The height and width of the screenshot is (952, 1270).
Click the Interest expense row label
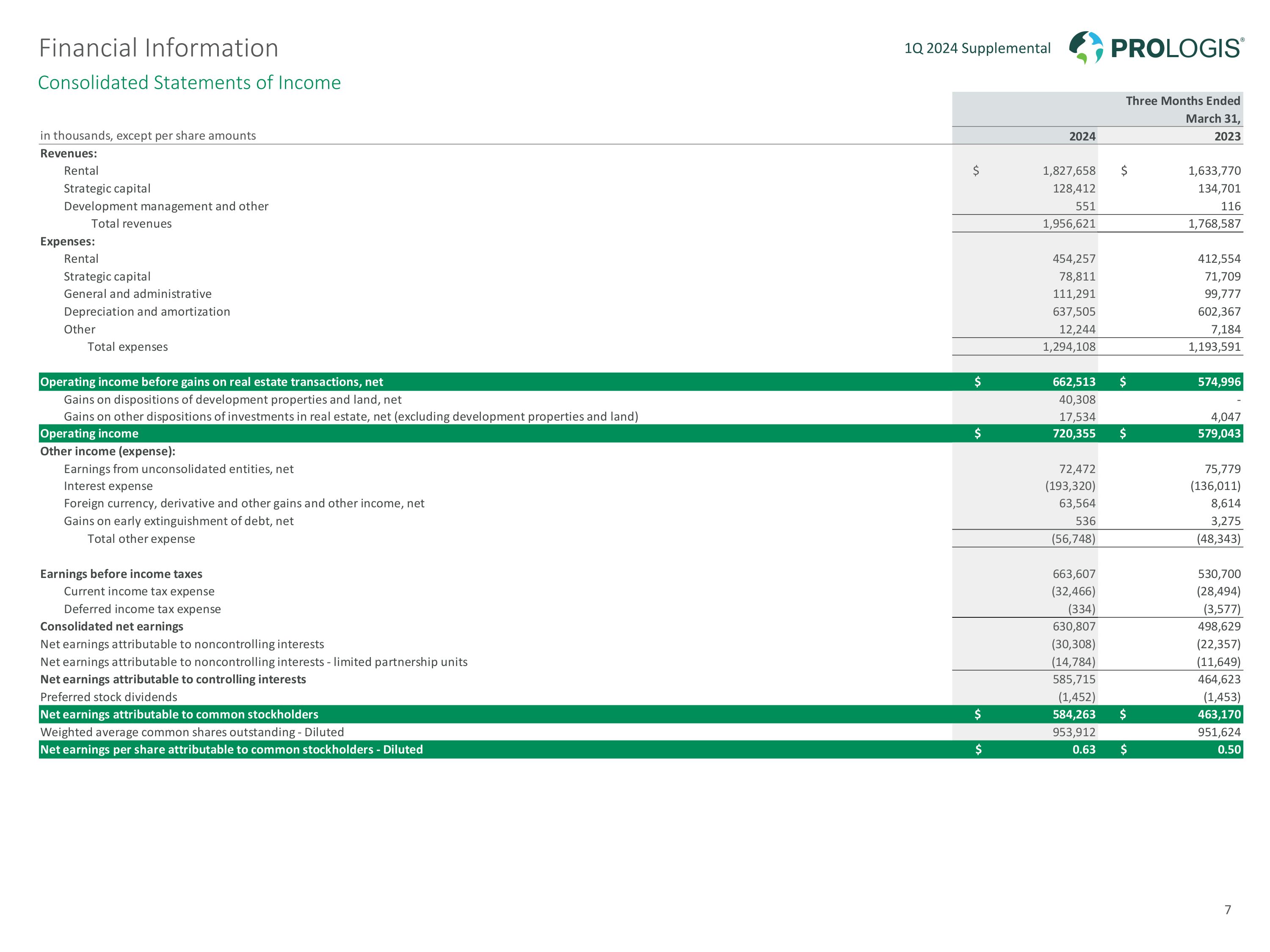coord(108,486)
